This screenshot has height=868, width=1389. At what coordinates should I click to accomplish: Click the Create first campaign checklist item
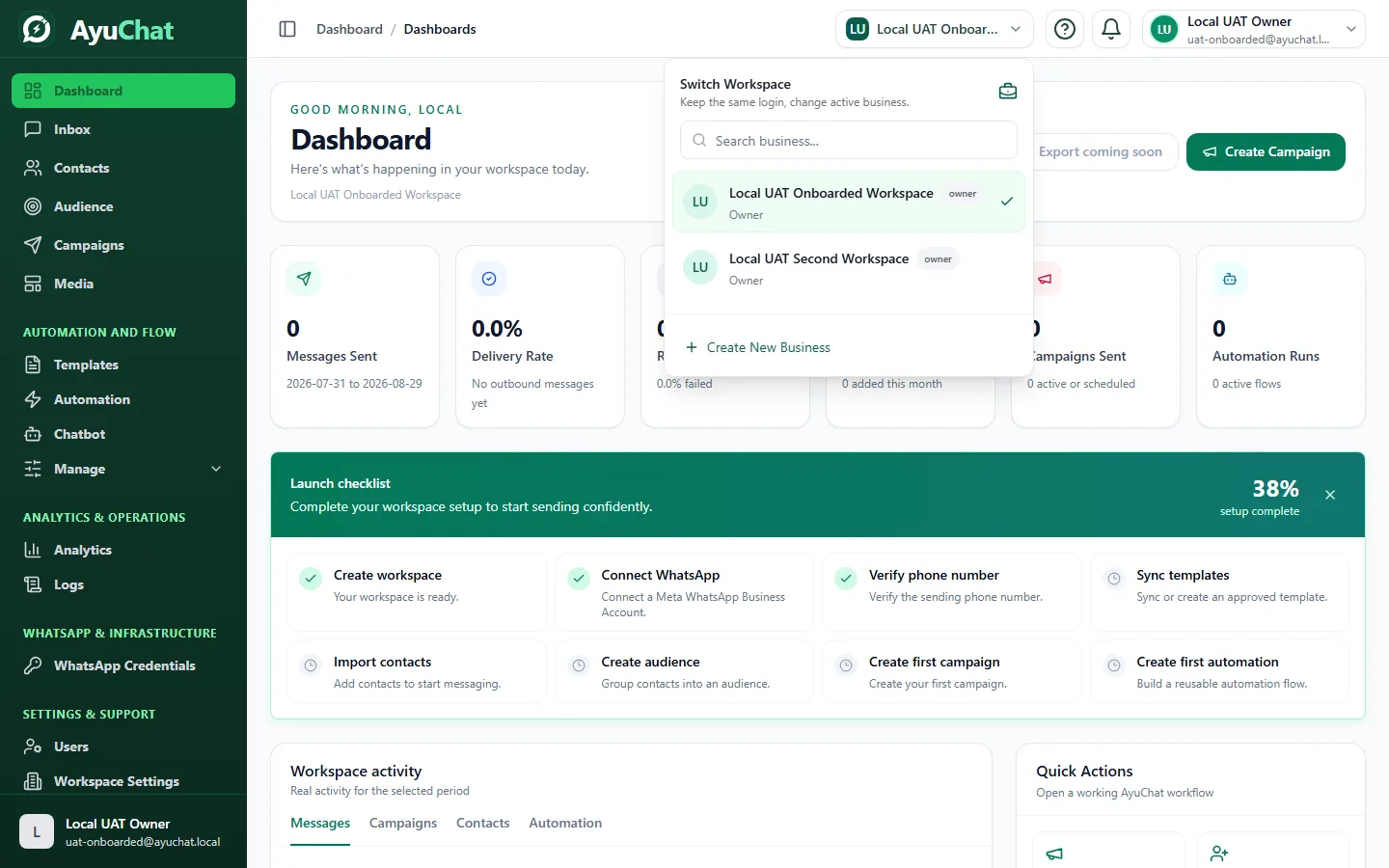(952, 671)
